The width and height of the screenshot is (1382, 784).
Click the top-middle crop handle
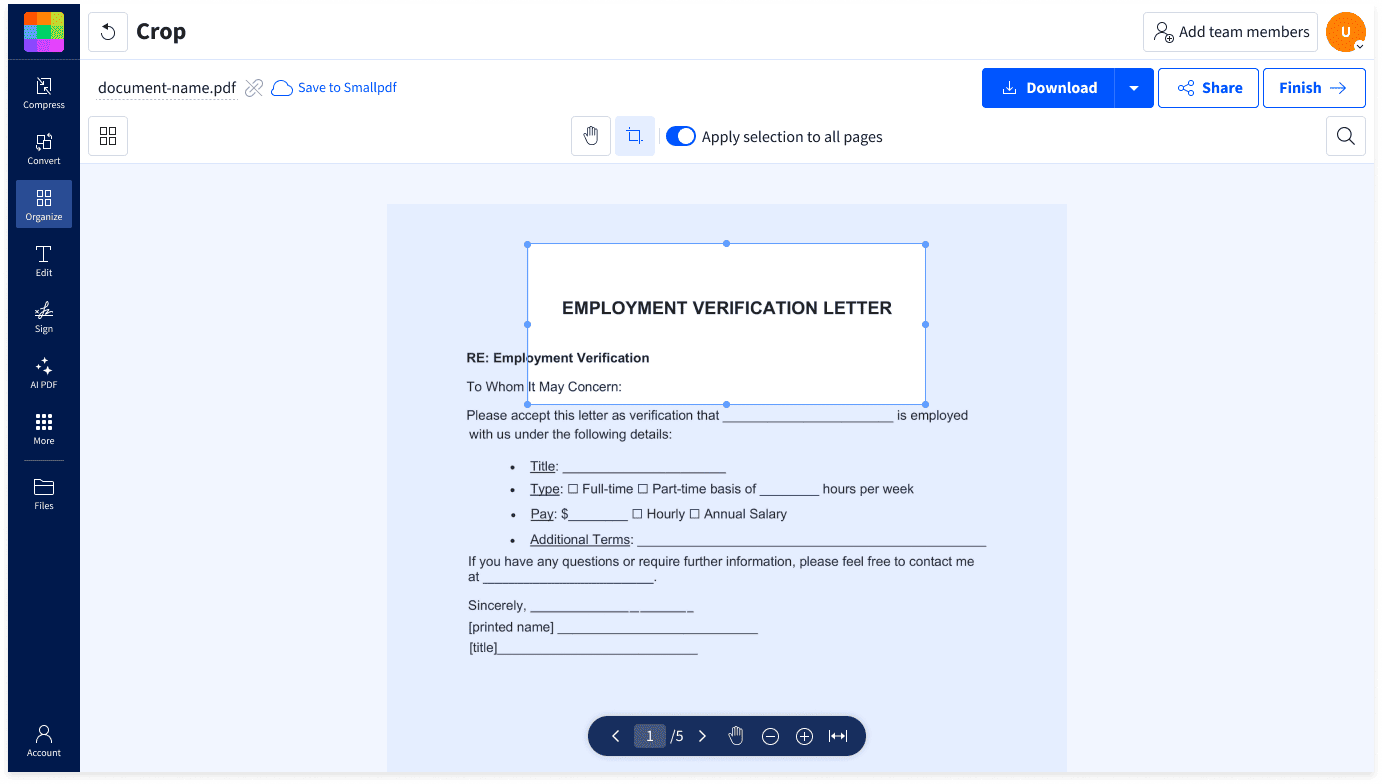coord(727,244)
